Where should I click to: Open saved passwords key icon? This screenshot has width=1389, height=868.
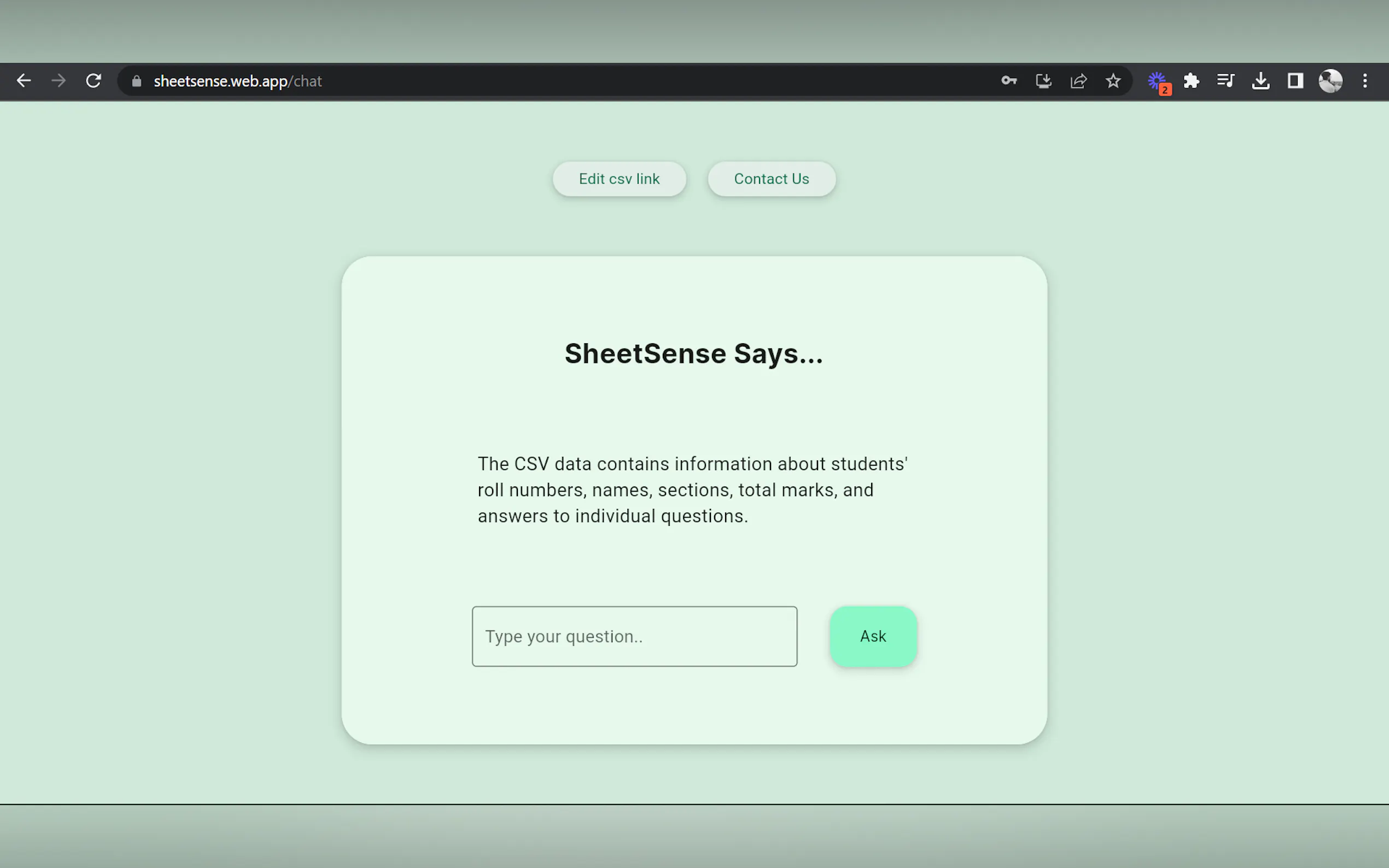[1009, 81]
